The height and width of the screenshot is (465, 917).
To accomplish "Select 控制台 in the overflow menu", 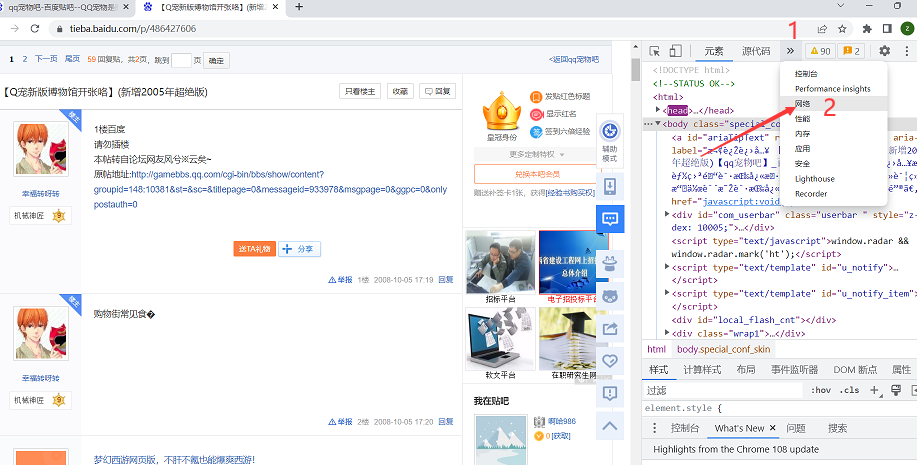I will point(833,74).
